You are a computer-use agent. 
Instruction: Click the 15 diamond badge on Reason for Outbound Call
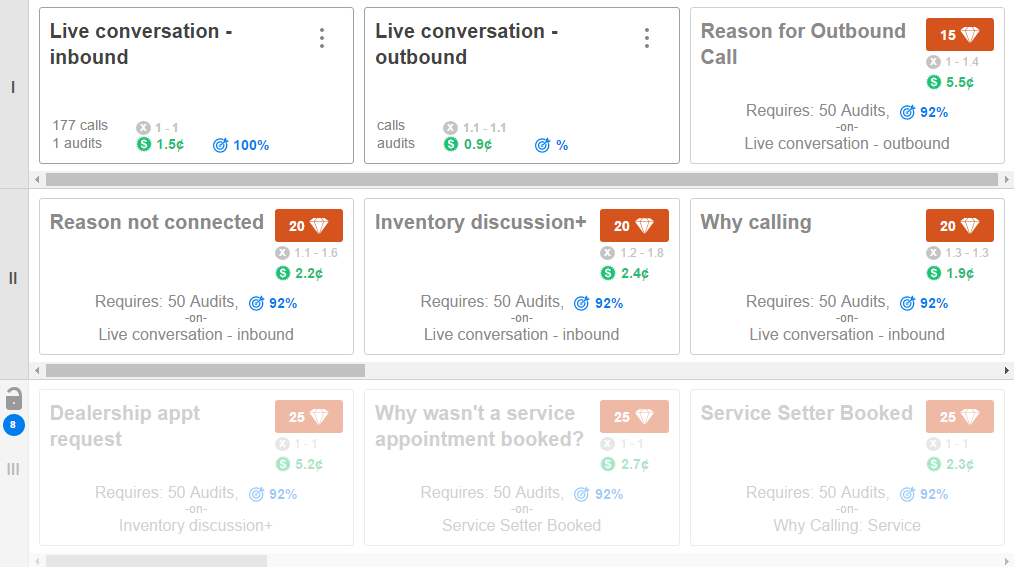tap(959, 35)
